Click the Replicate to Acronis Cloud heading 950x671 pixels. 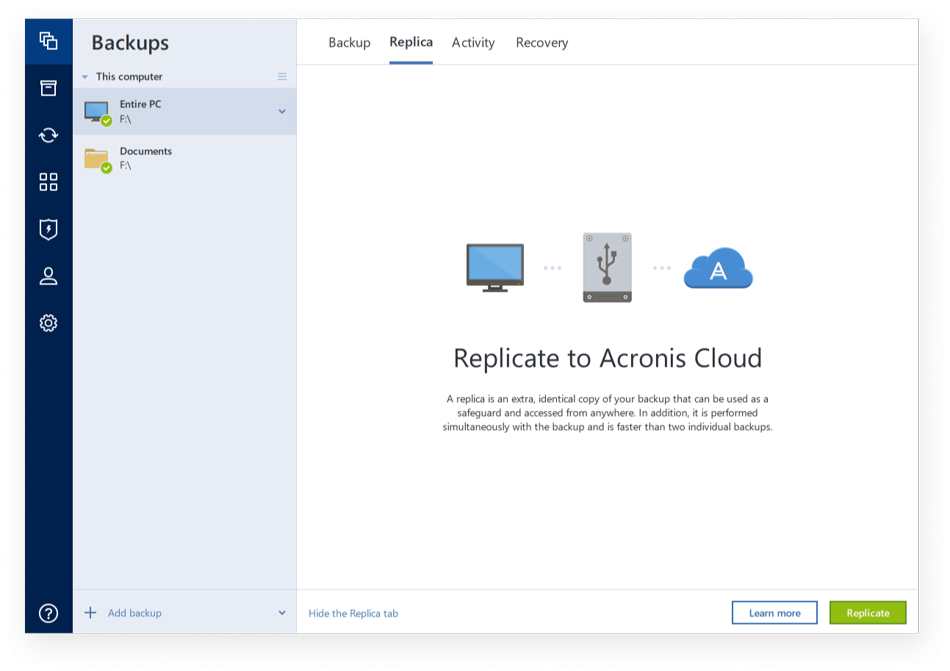(x=608, y=358)
